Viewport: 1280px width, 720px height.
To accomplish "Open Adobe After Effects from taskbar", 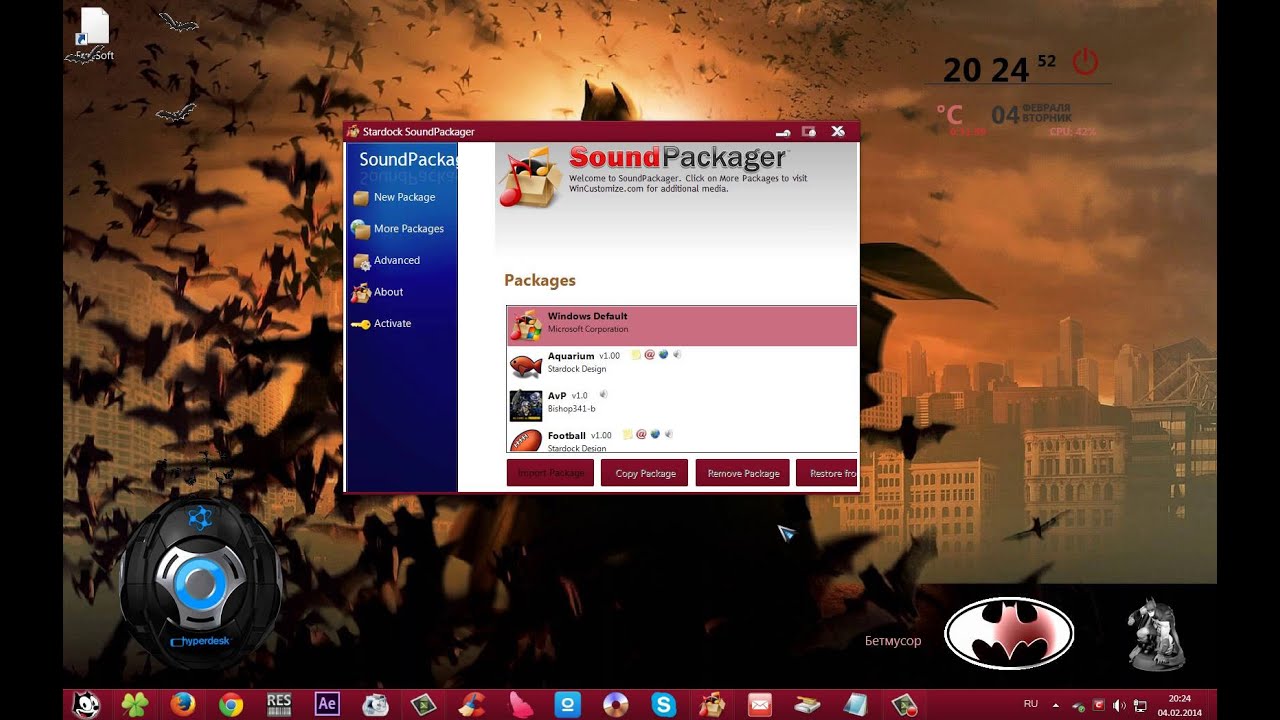I will click(327, 704).
